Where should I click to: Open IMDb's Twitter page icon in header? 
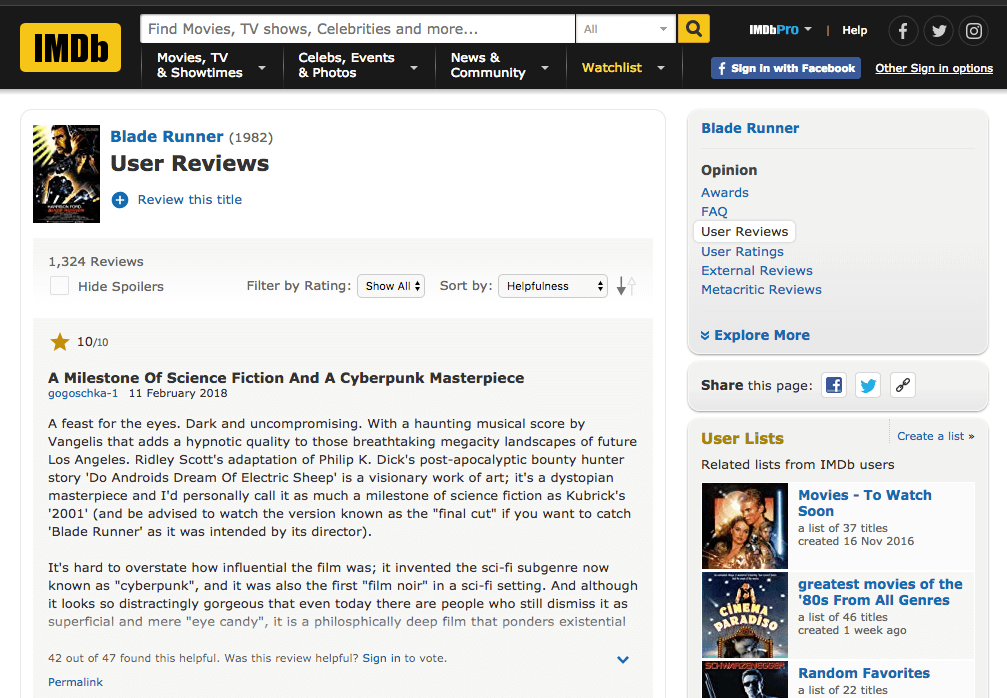click(939, 30)
